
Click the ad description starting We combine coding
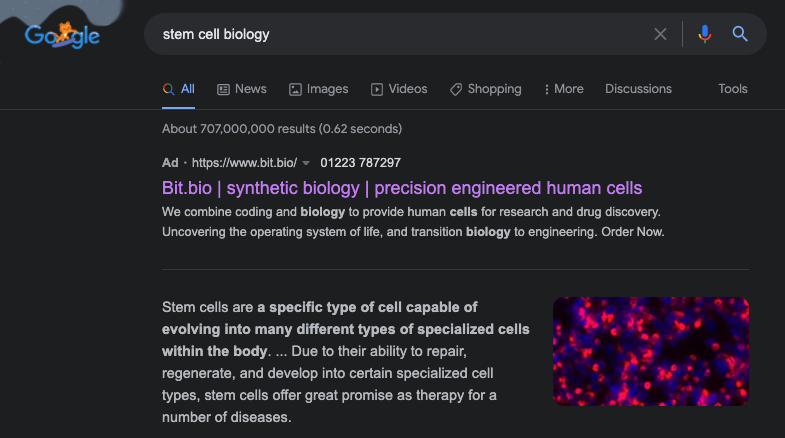(x=413, y=222)
